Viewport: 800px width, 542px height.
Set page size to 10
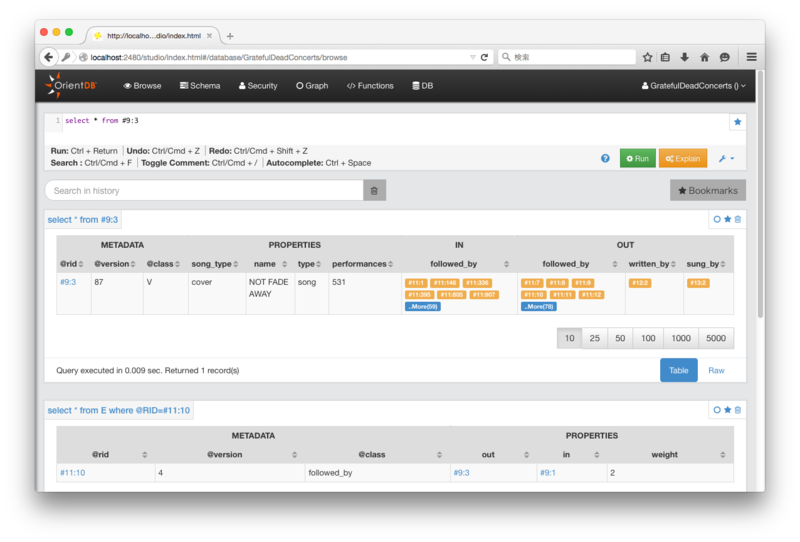coord(569,338)
